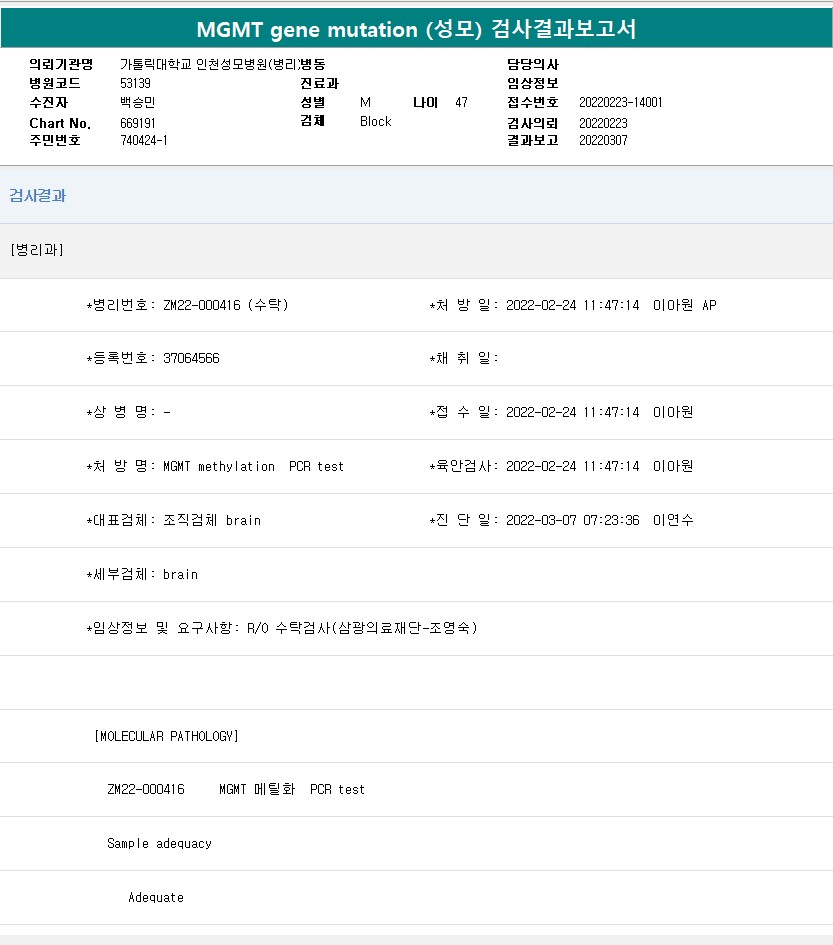Click the '*육안검사' timestamp row
The width and height of the screenshot is (833, 945).
click(561, 466)
